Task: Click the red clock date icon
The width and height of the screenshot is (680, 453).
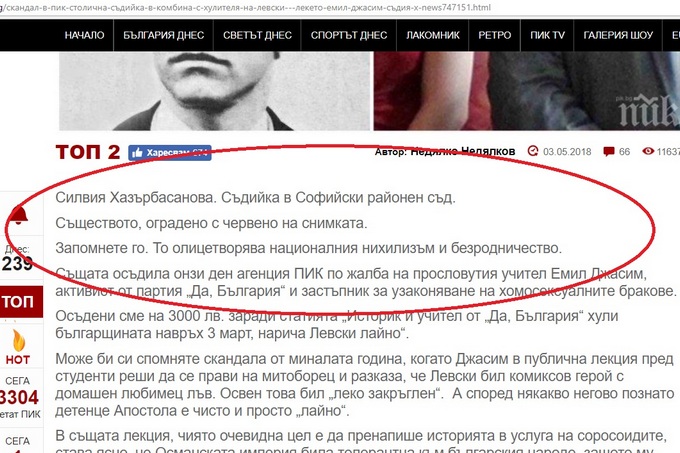Action: click(x=533, y=151)
